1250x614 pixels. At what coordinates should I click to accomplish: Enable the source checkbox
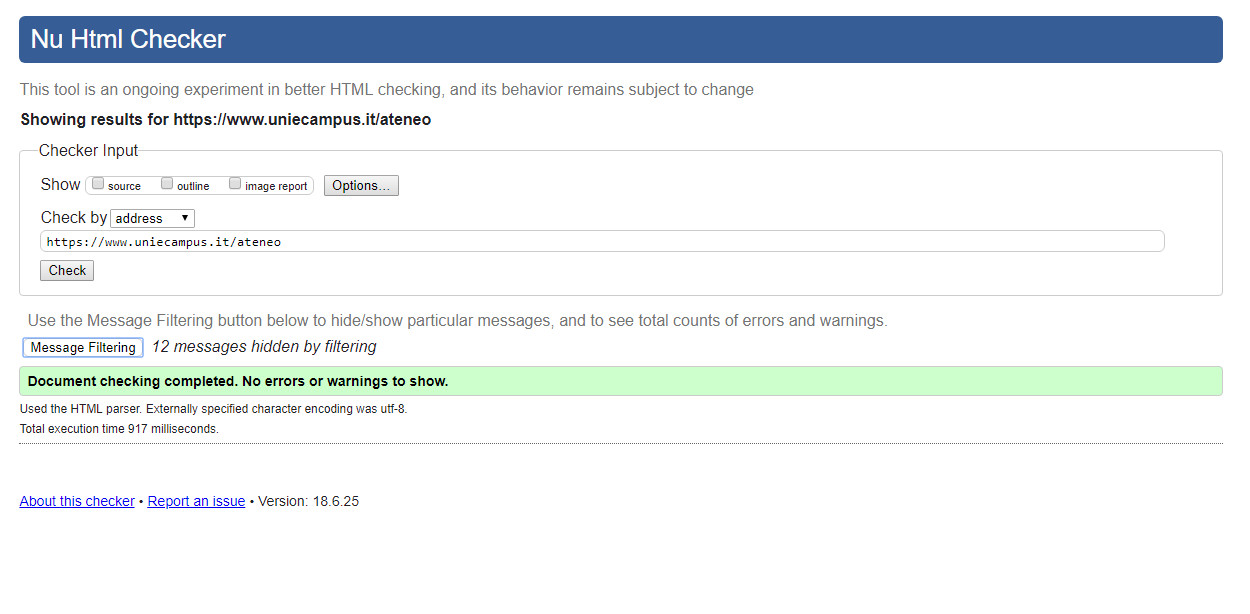point(98,184)
